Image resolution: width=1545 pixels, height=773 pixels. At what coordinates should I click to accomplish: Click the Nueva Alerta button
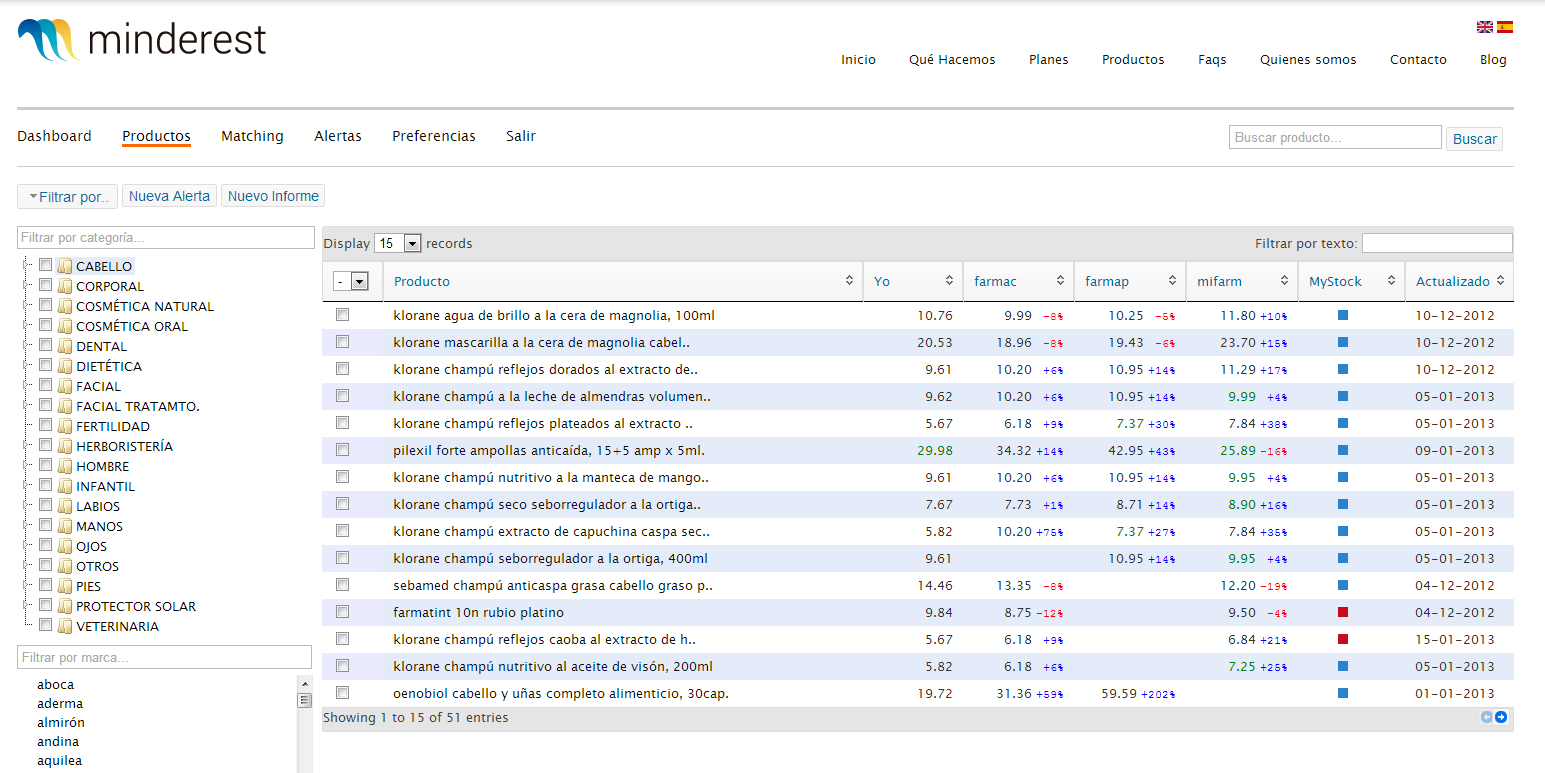[169, 196]
